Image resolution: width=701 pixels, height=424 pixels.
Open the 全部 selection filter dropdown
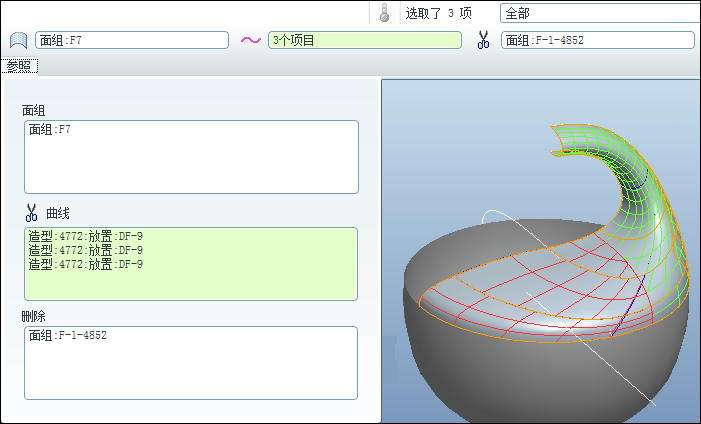pyautogui.click(x=600, y=13)
